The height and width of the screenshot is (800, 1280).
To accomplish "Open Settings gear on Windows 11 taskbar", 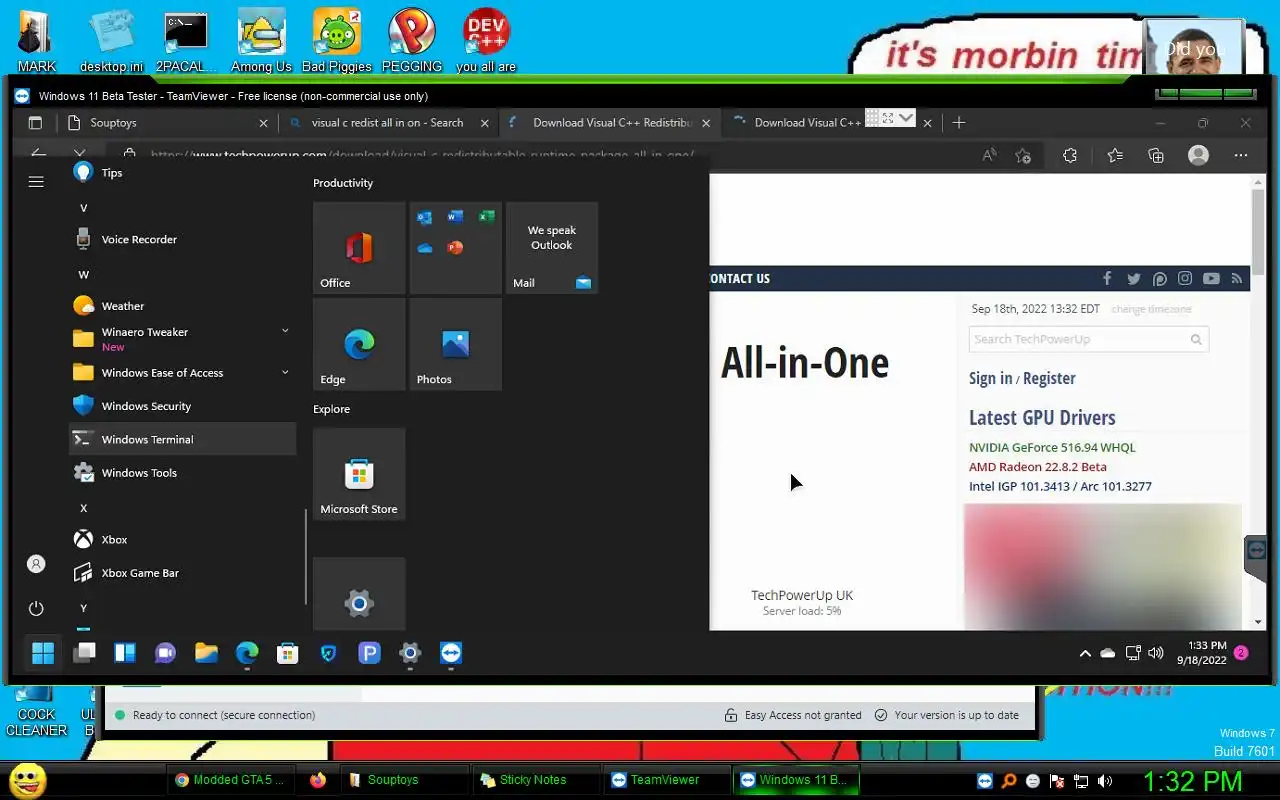I will click(x=410, y=653).
